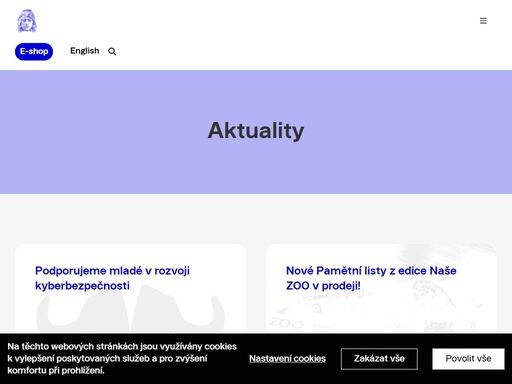Open Nastavení cookies settings
Screen dimensions: 512x384
287,359
